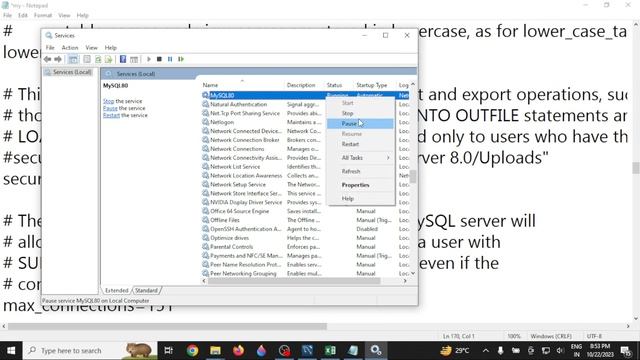Click the gear icon beside the MySQL80 row

[x=205, y=95]
